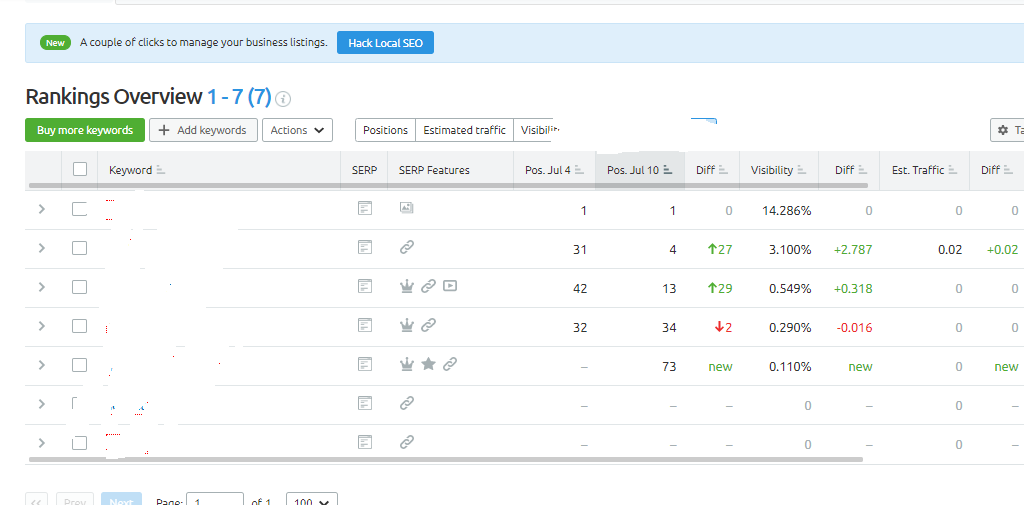Viewport: 1024px width, 505px height.
Task: Open SERP snapshot for 0.290% visibility row
Action: coord(365,325)
